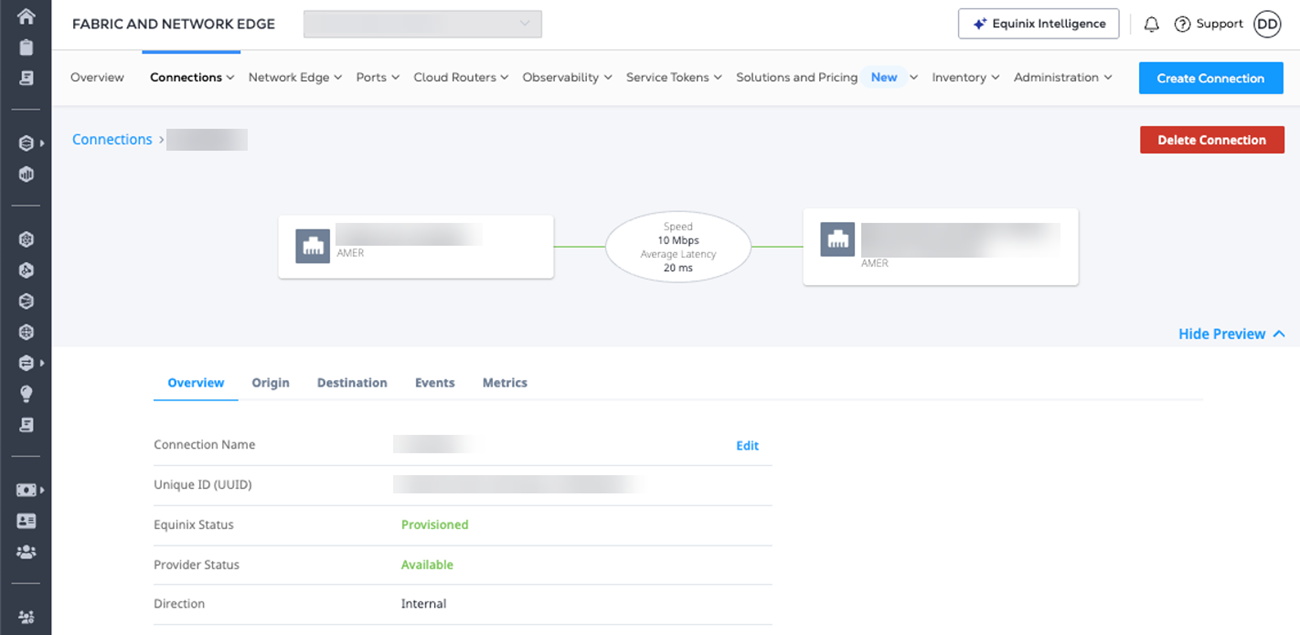Collapse preview with Hide Preview

(x=1231, y=334)
